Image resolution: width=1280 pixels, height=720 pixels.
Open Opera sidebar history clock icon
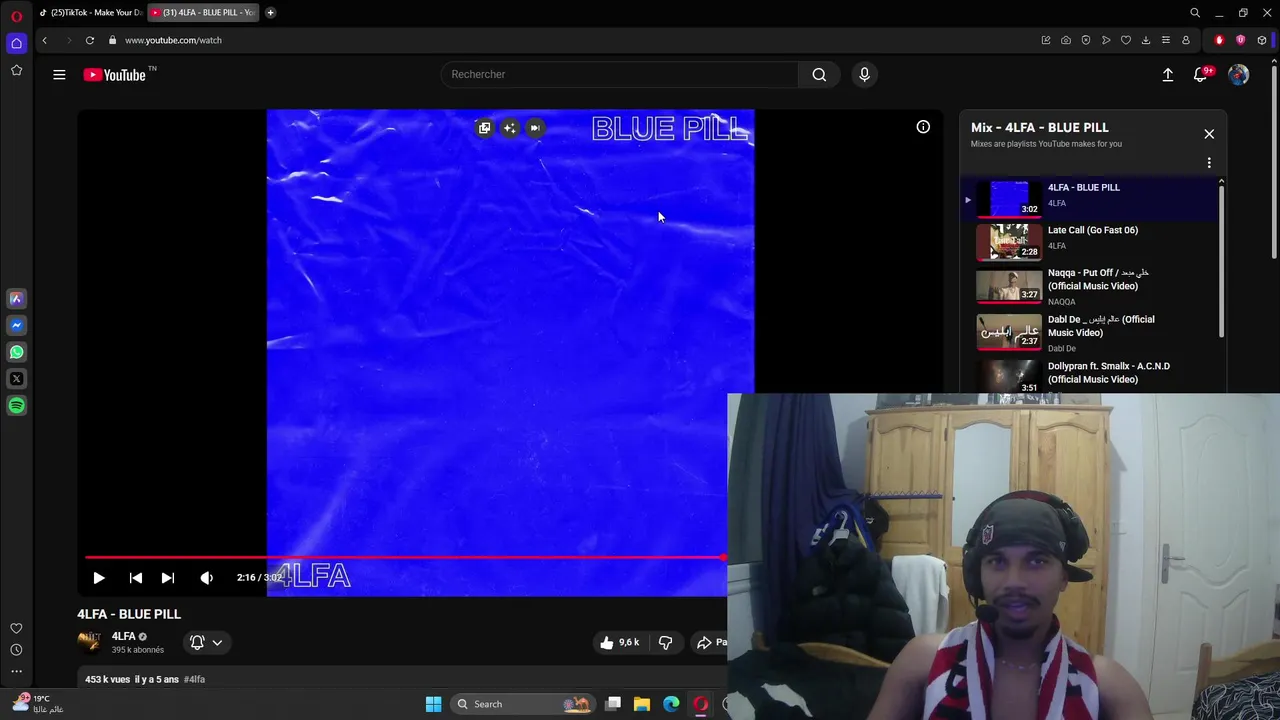click(16, 650)
